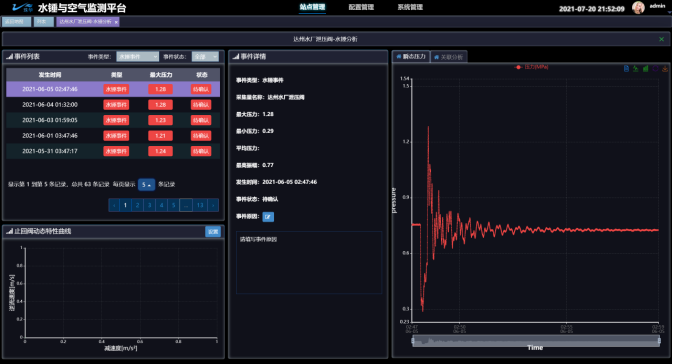This screenshot has width=673, height=364.
Task: Click the 事件列表 panel title icon
Action: coord(9,57)
